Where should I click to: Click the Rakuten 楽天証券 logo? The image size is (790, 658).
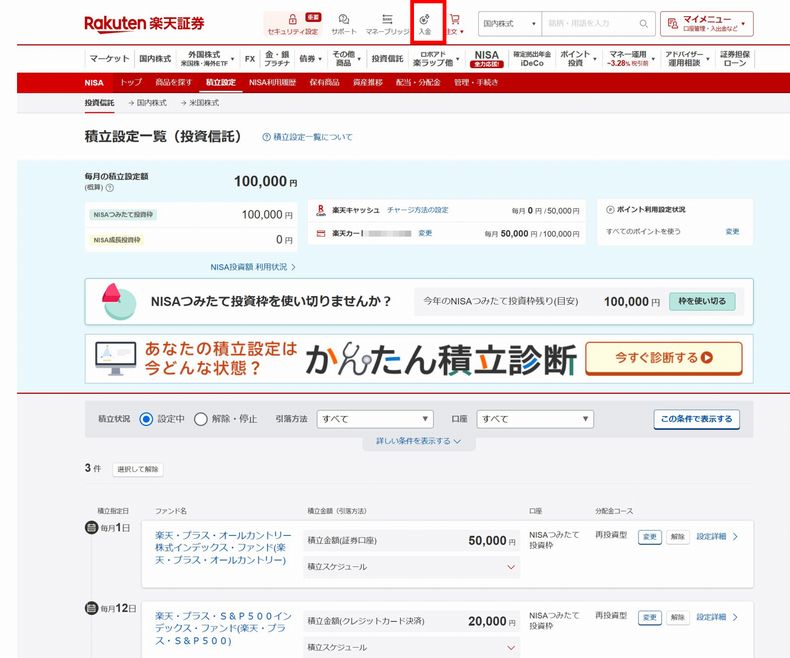tap(144, 23)
